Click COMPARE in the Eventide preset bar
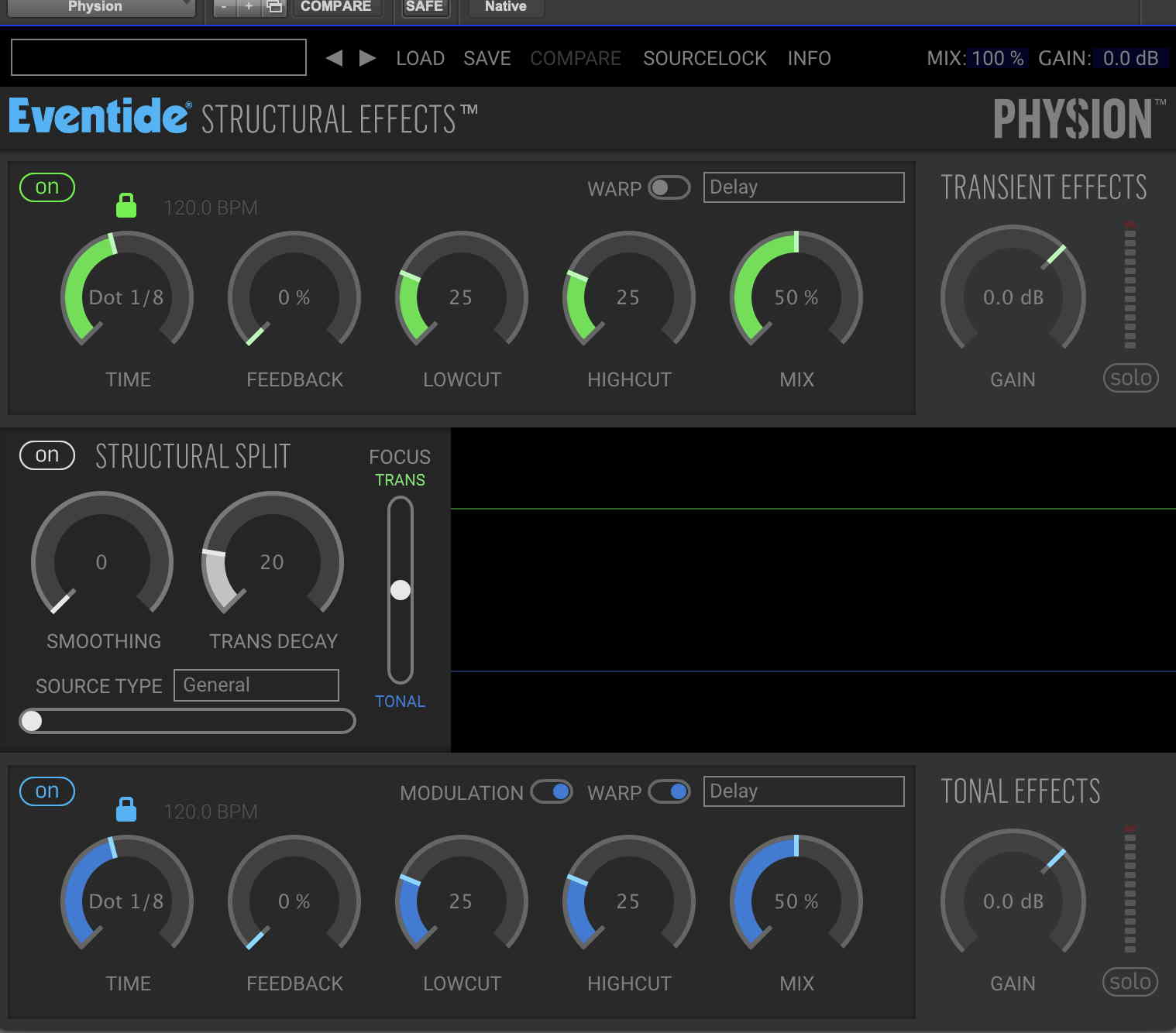This screenshot has width=1176, height=1033. point(576,58)
